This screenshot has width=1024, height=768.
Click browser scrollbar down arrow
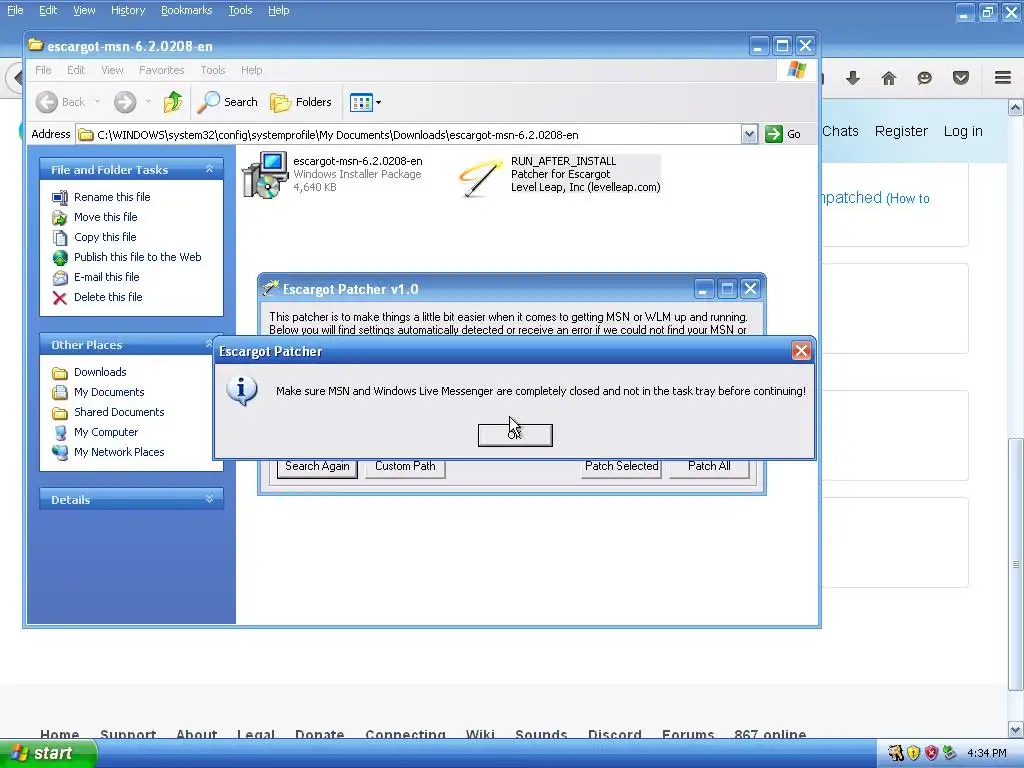pyautogui.click(x=1016, y=730)
